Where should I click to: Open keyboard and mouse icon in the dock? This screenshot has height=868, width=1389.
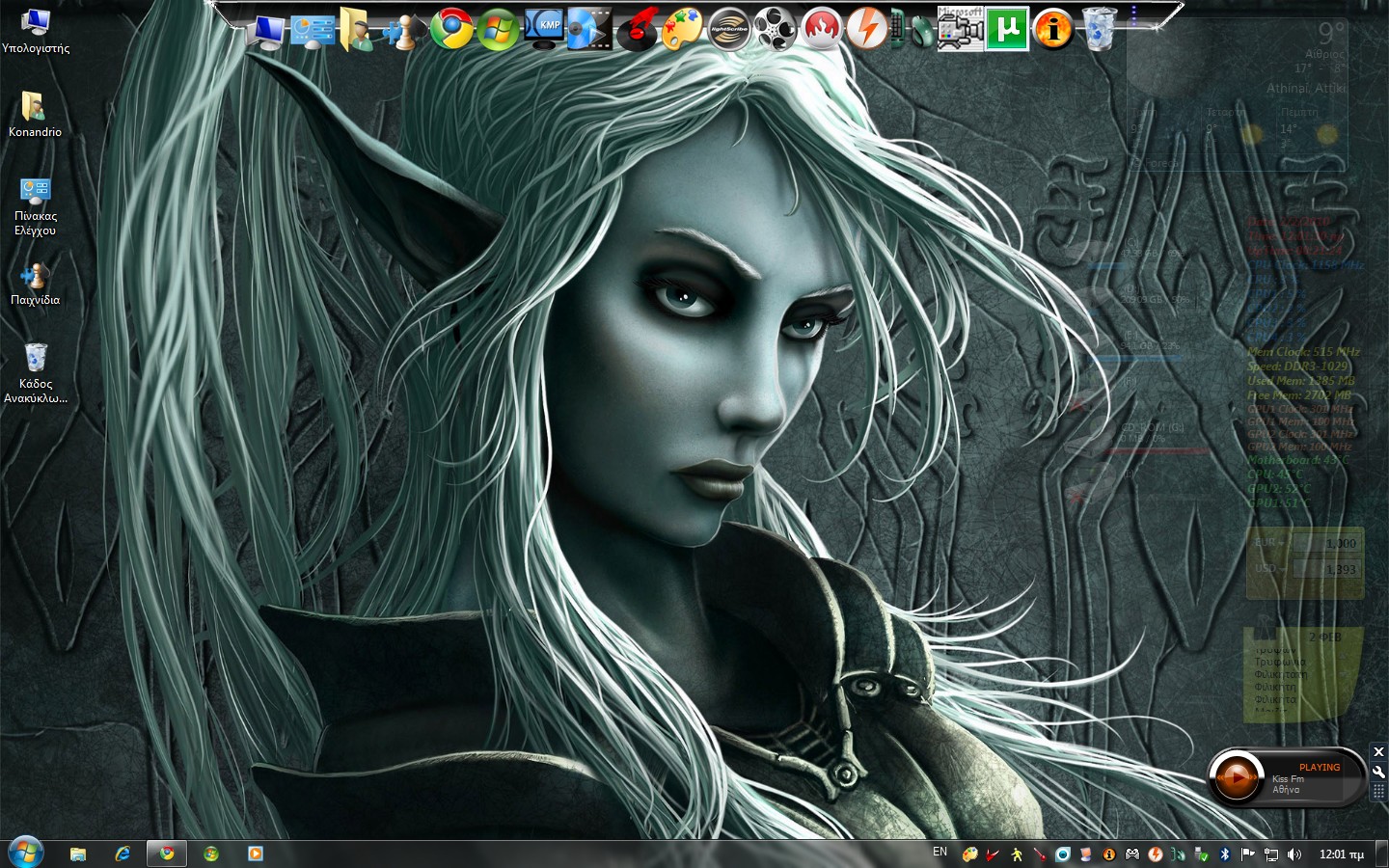[912, 29]
